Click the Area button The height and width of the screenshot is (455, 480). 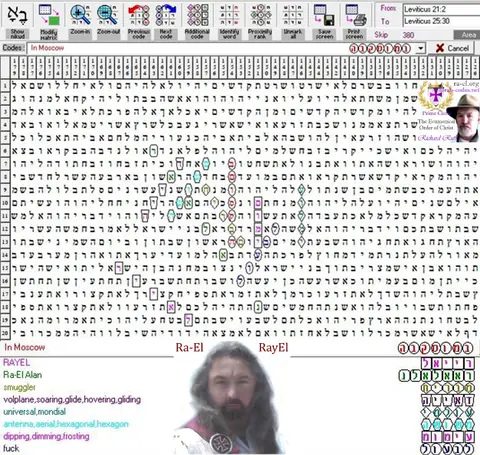[x=467, y=35]
